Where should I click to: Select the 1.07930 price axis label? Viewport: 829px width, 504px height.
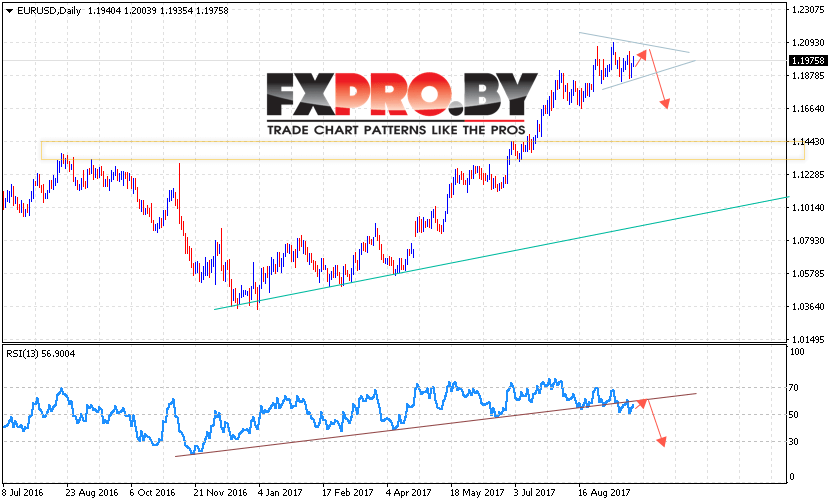point(808,241)
